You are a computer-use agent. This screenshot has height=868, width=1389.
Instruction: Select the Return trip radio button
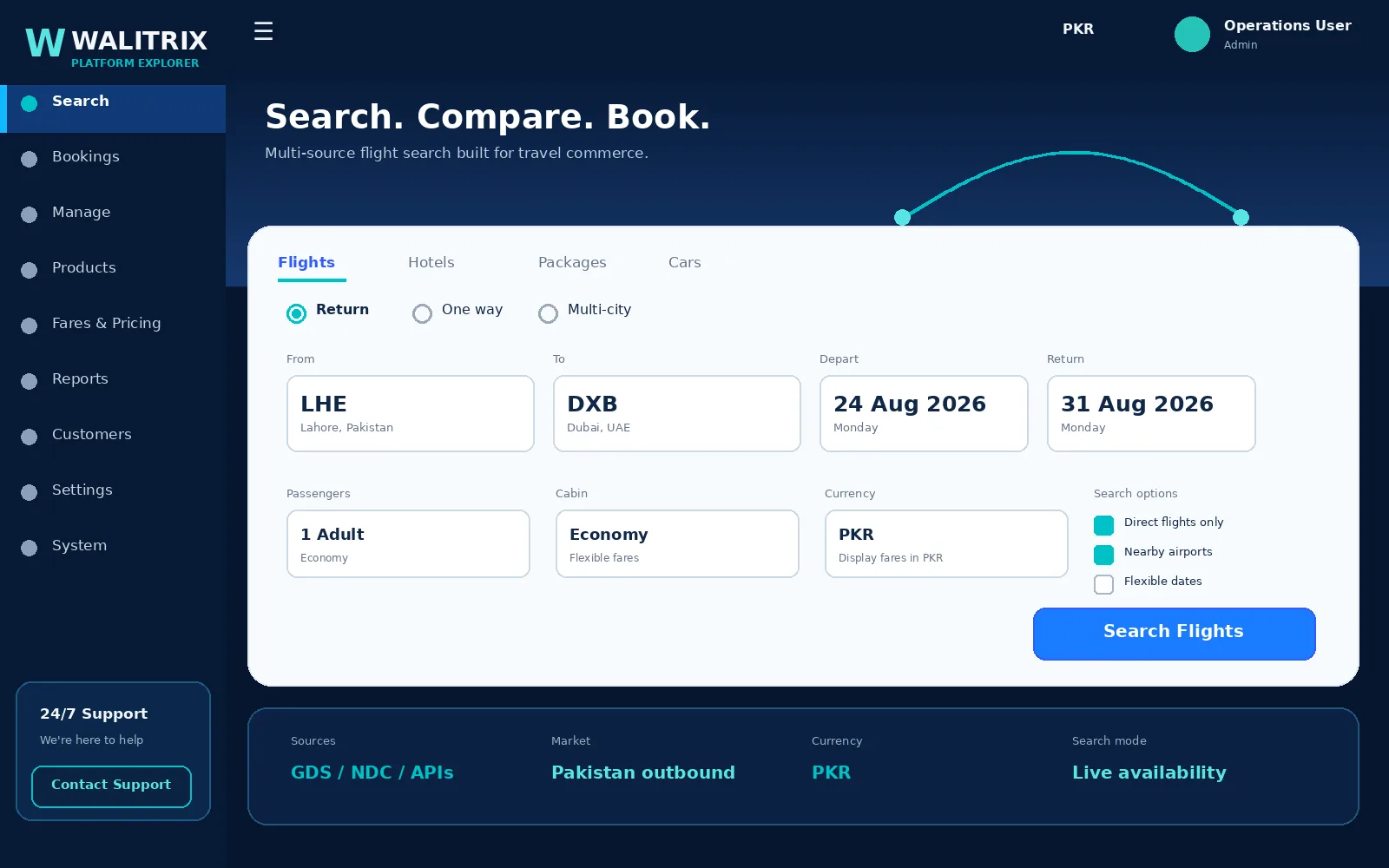click(296, 313)
